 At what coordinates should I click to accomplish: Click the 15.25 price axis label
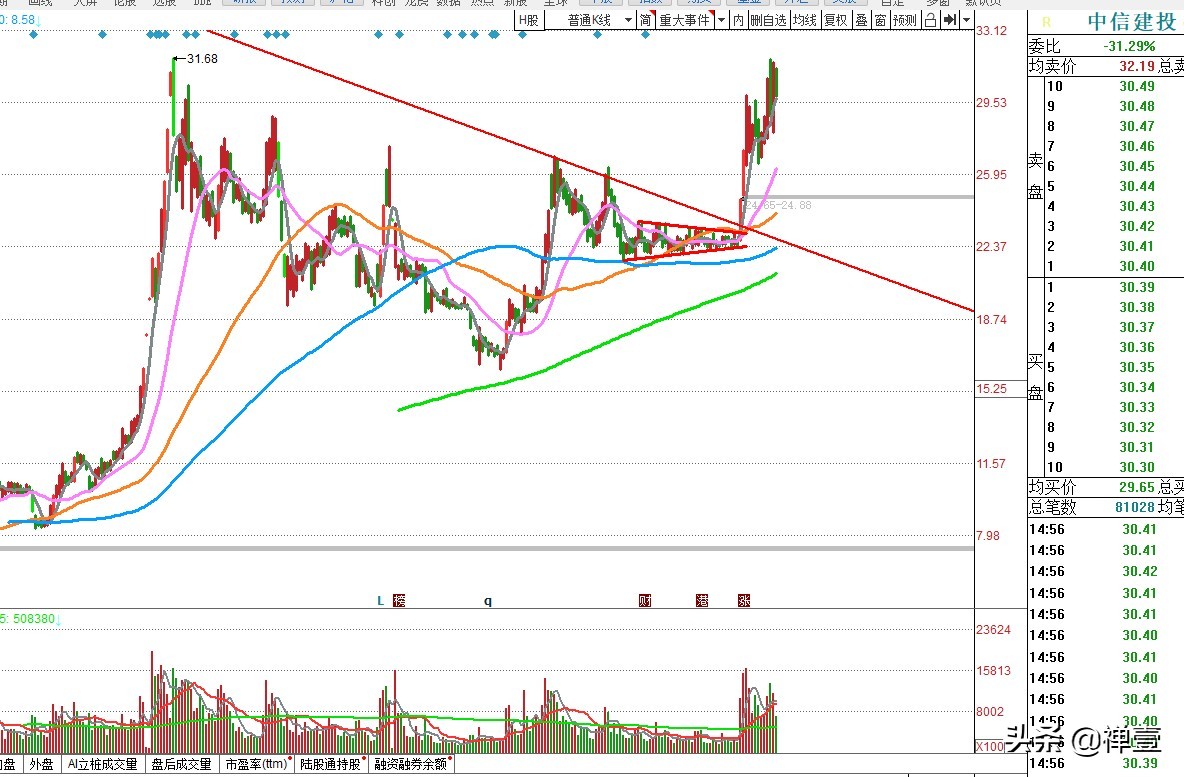[x=991, y=389]
